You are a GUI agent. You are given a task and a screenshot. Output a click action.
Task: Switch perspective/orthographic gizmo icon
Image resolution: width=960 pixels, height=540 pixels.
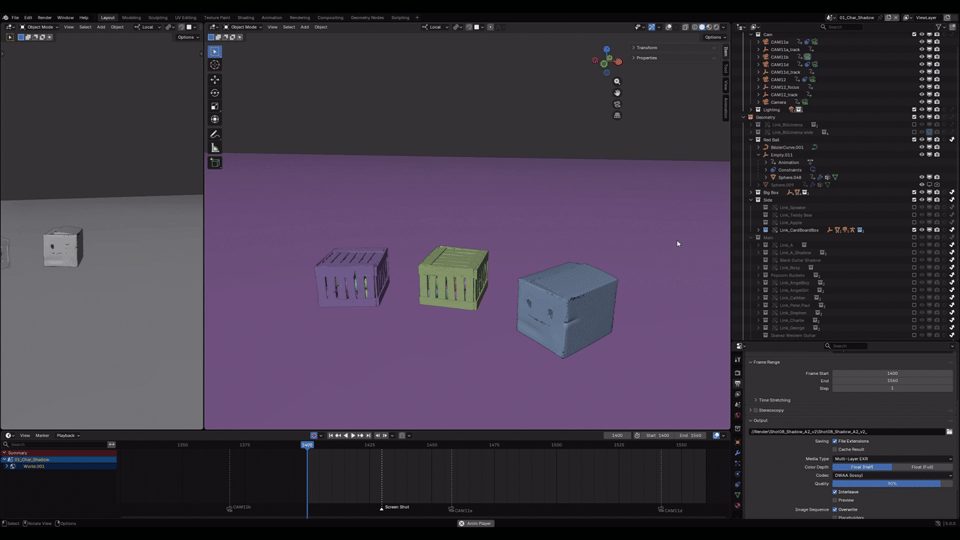[x=617, y=115]
